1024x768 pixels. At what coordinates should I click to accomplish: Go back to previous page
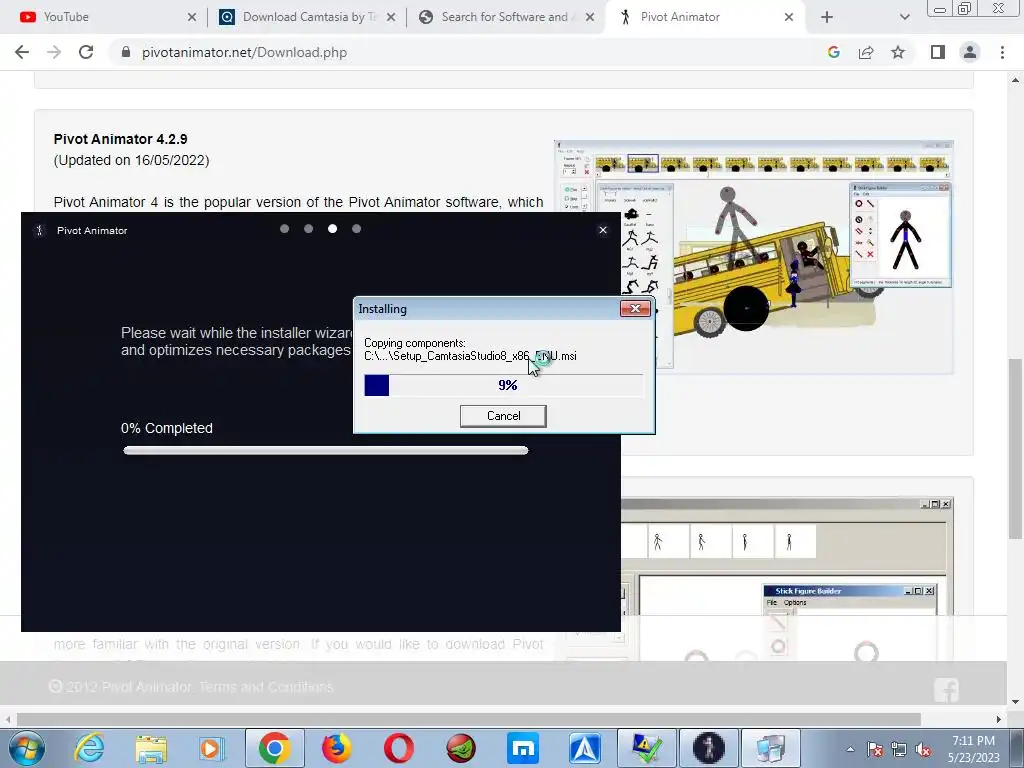(x=22, y=52)
